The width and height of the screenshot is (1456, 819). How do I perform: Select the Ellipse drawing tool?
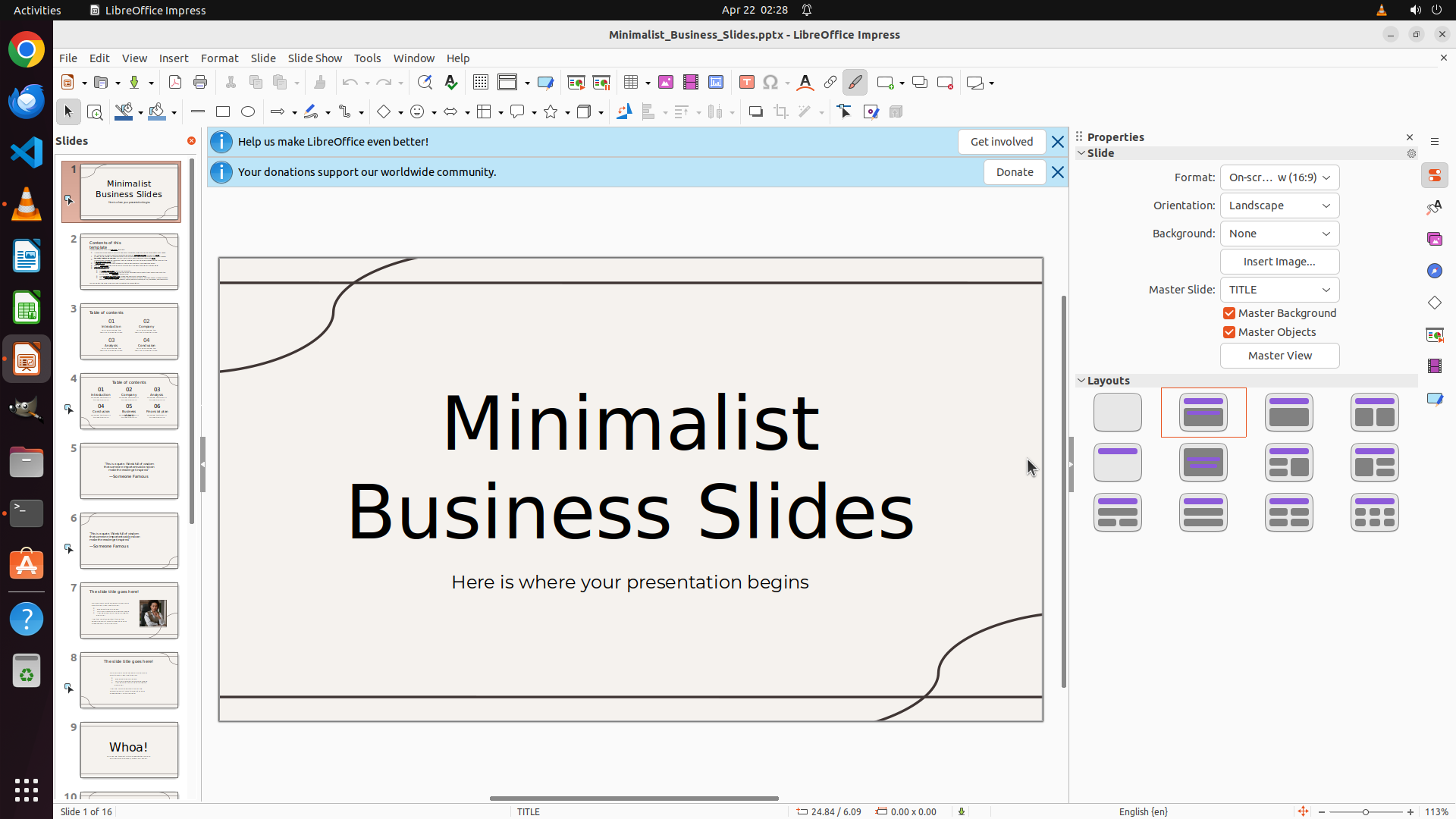248,112
